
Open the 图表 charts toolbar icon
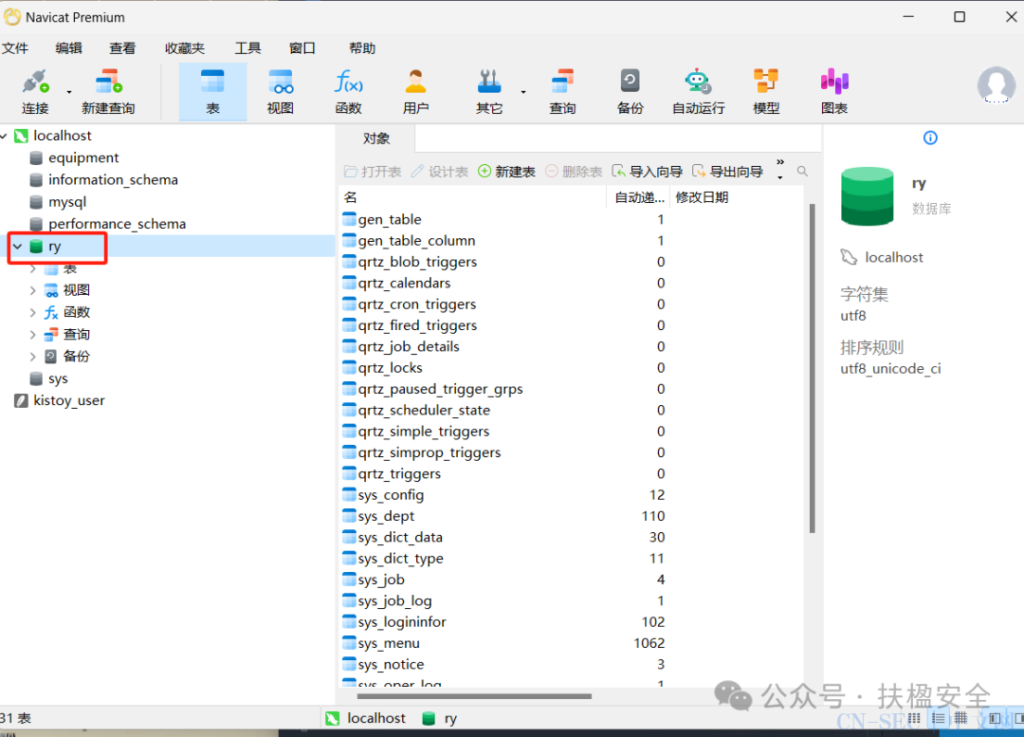click(x=834, y=91)
